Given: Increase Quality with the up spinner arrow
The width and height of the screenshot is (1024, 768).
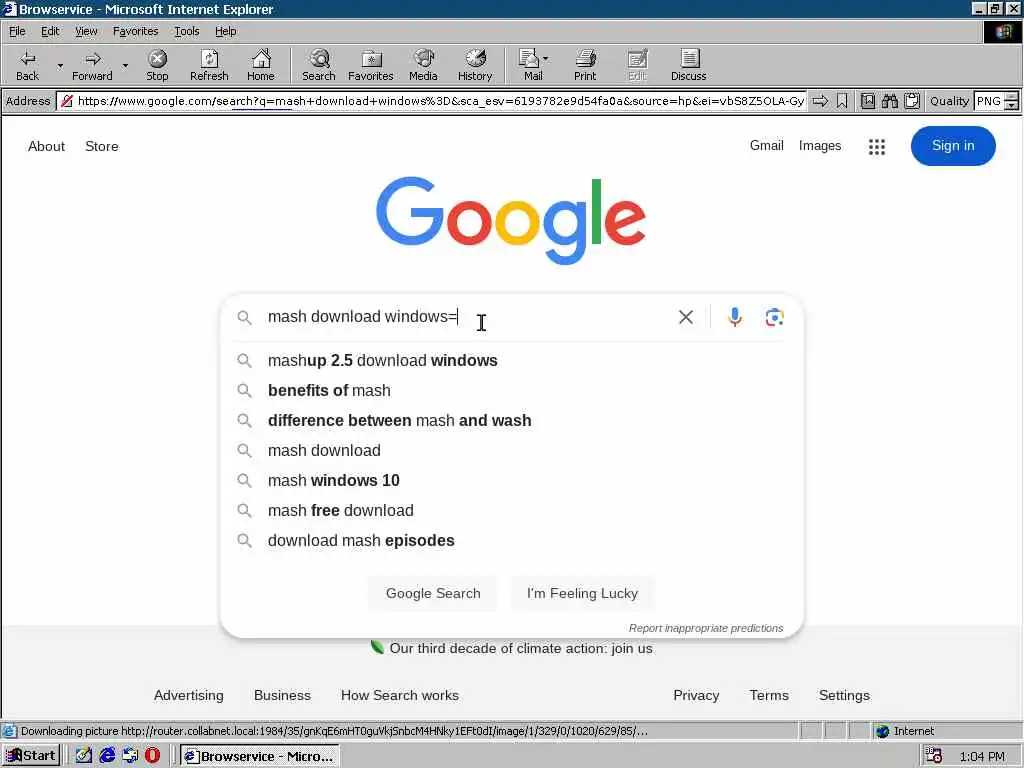Looking at the screenshot, I should [1012, 96].
